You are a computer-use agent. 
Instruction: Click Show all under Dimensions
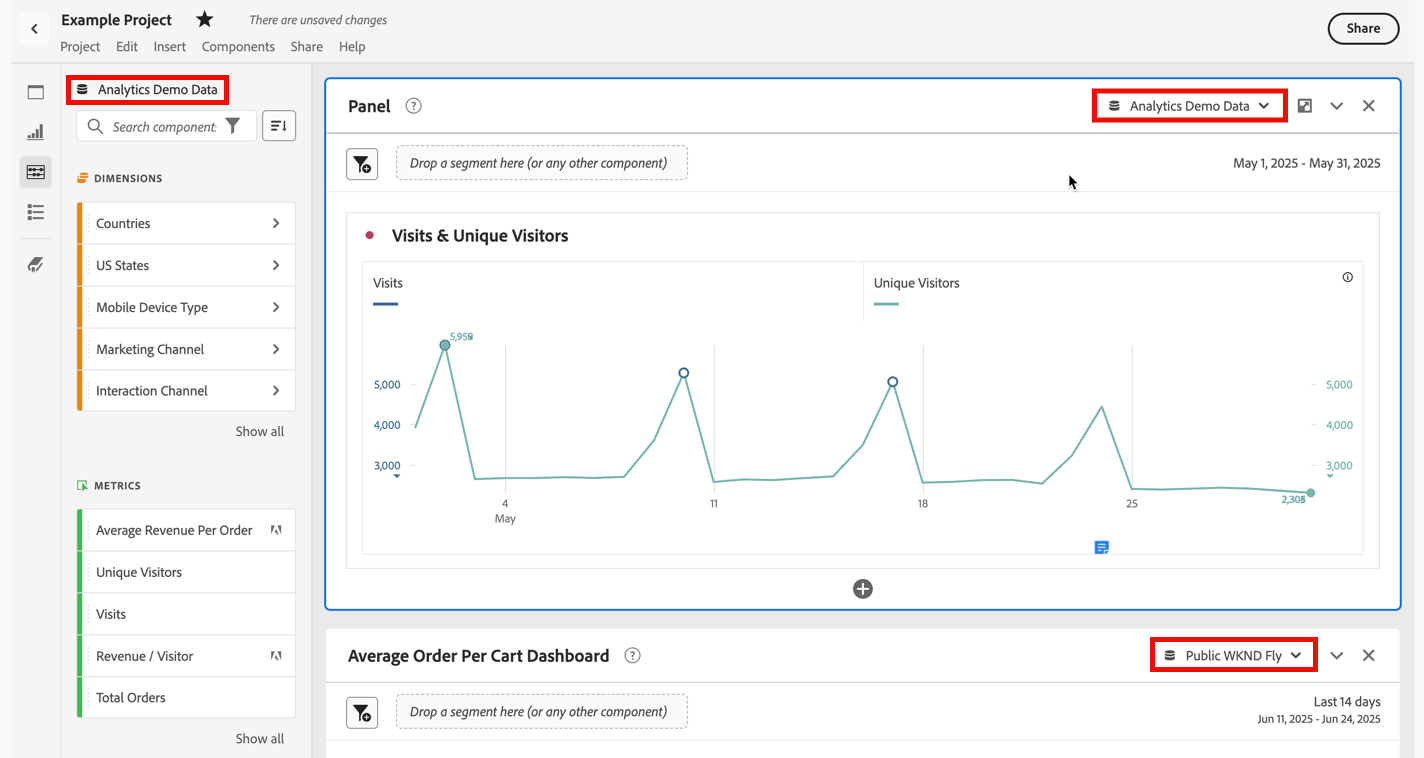(260, 432)
